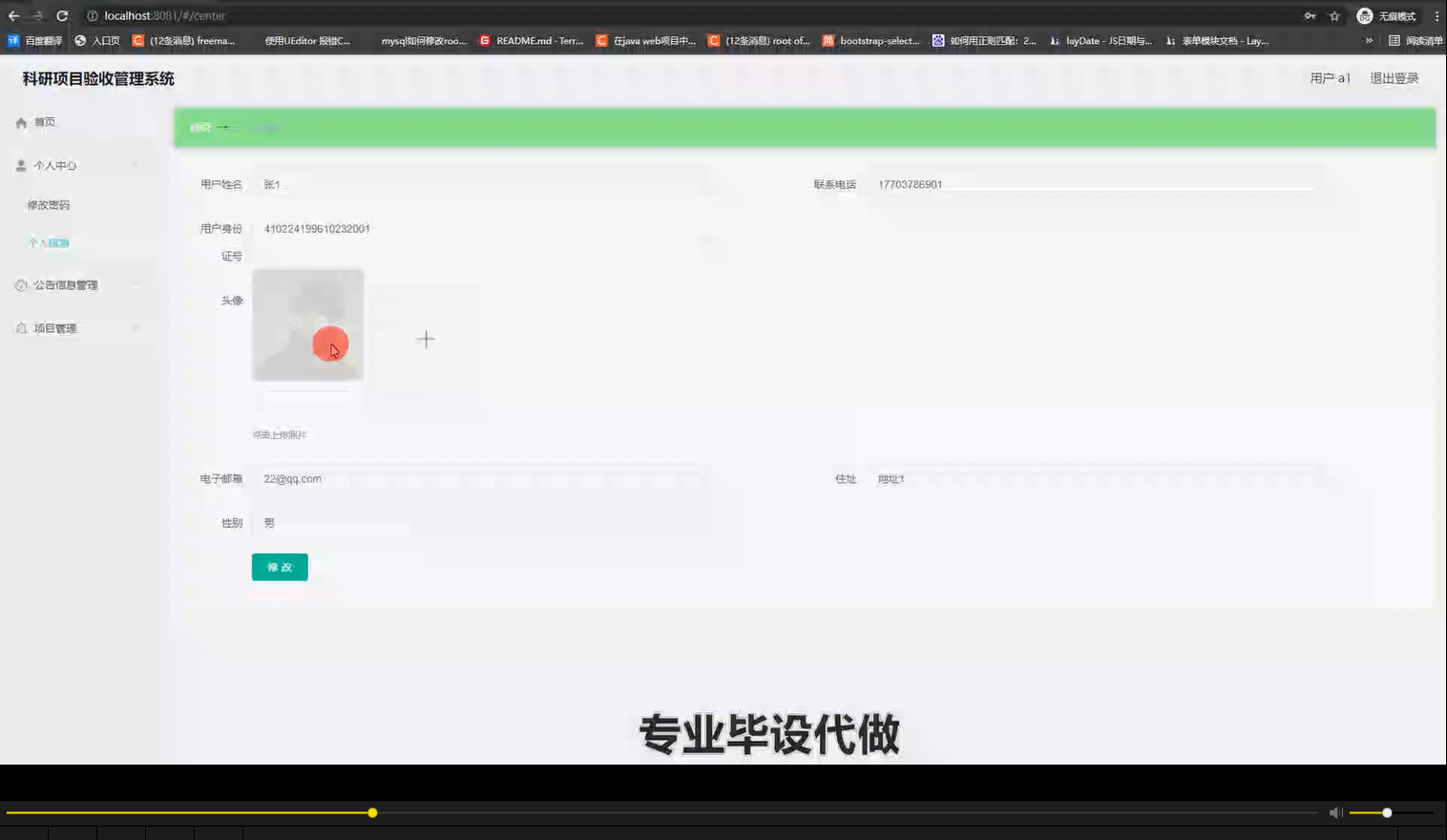Click 首页 in the green breadcrumb bar
The height and width of the screenshot is (840, 1447).
200,127
